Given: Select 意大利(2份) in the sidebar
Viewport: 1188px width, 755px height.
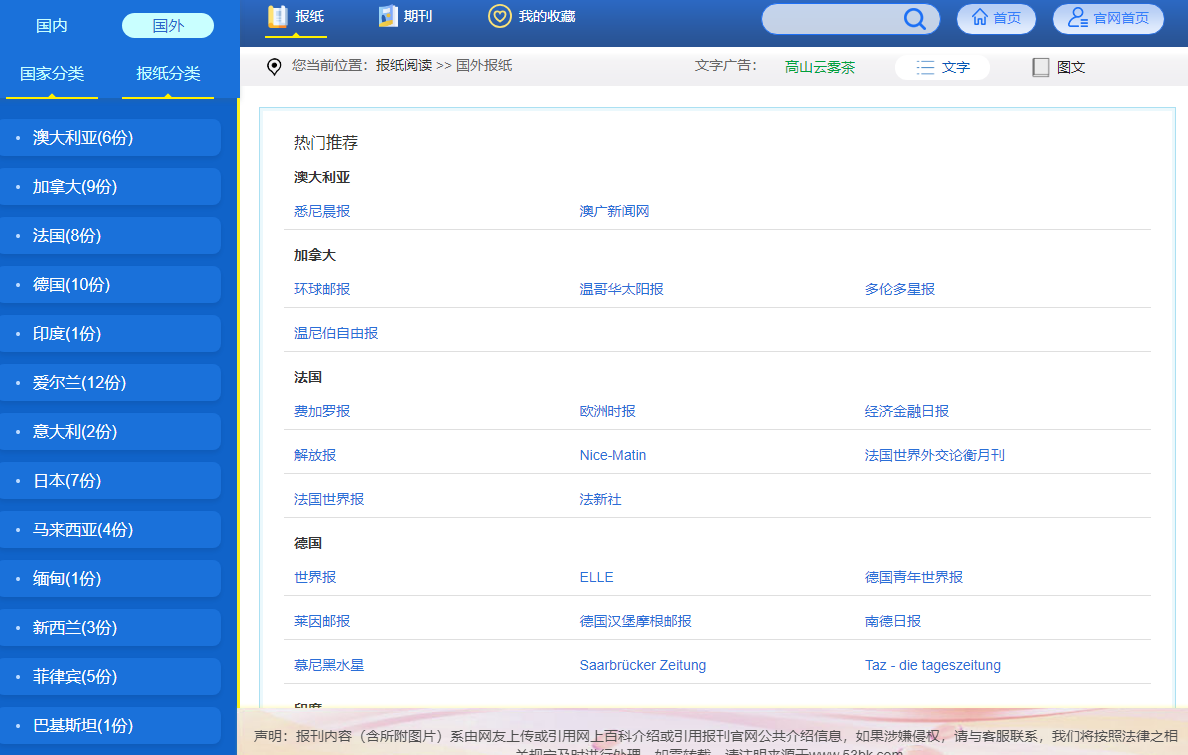Looking at the screenshot, I should [111, 431].
